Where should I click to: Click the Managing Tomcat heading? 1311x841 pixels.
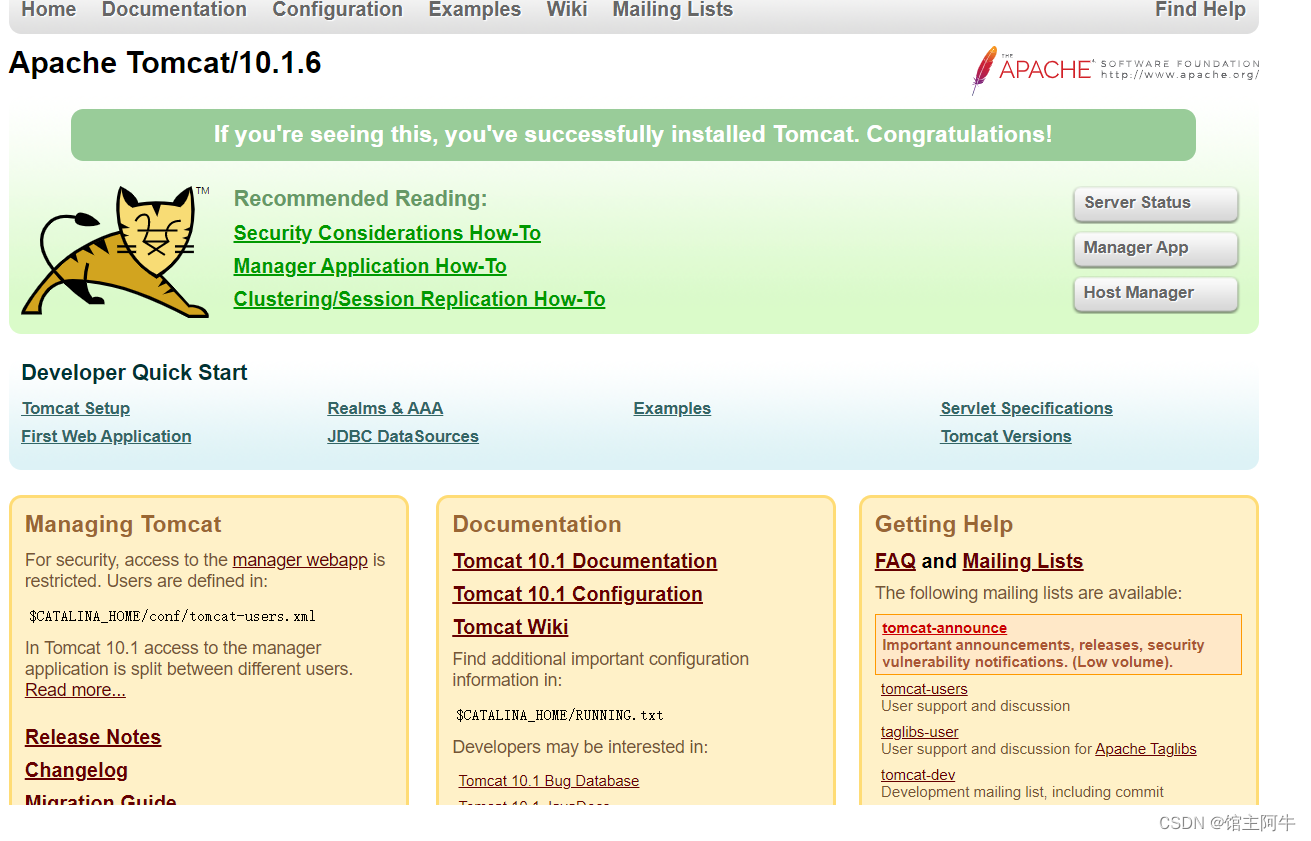(x=123, y=524)
